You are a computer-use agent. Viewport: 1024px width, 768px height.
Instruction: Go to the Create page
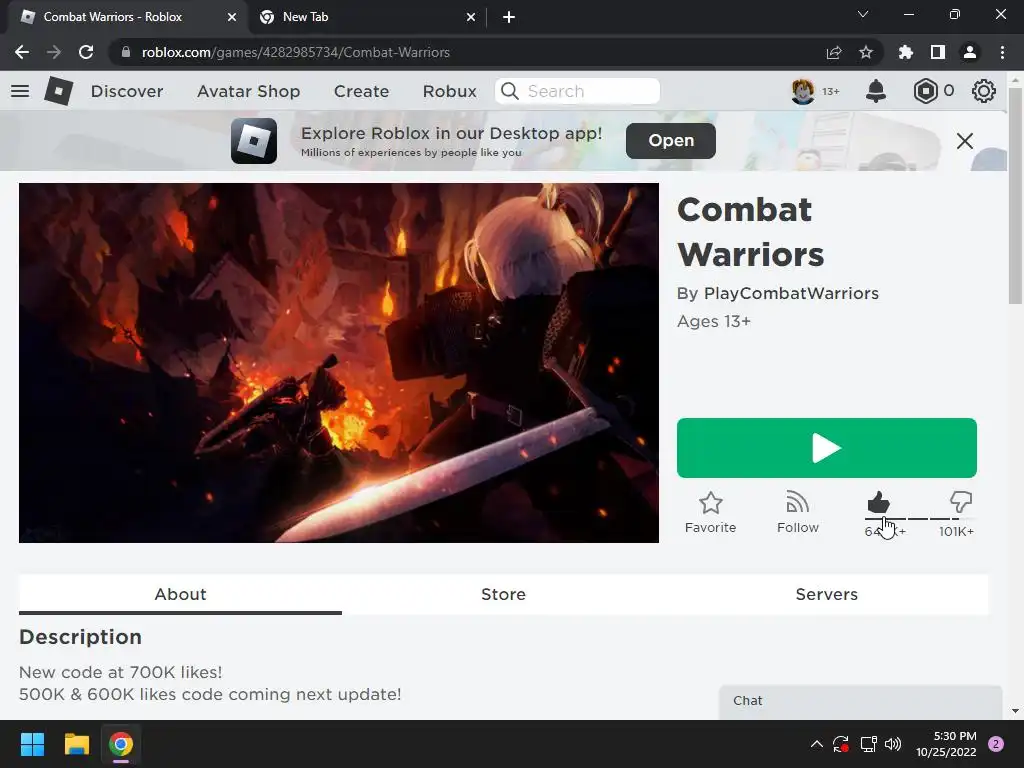361,91
